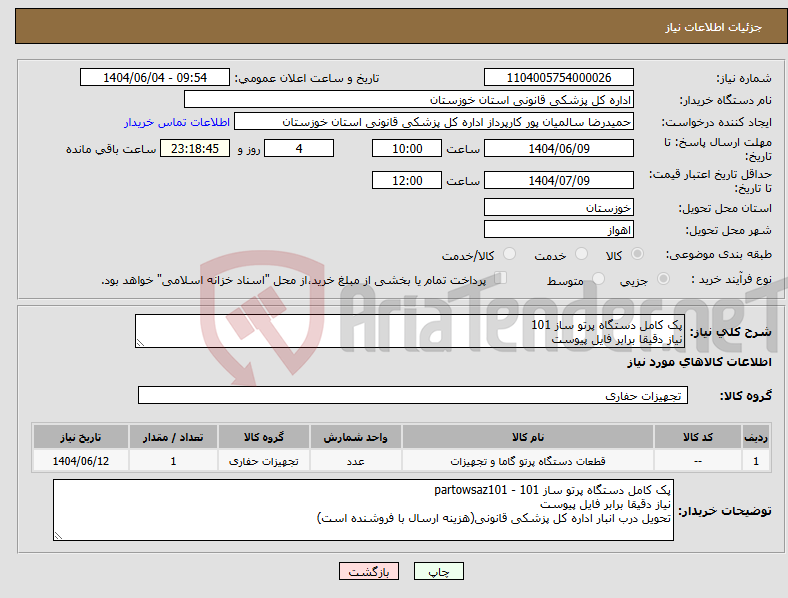Click the goods group field تجهیزات حفاری
Screen dimensions: 788x598
(413, 395)
